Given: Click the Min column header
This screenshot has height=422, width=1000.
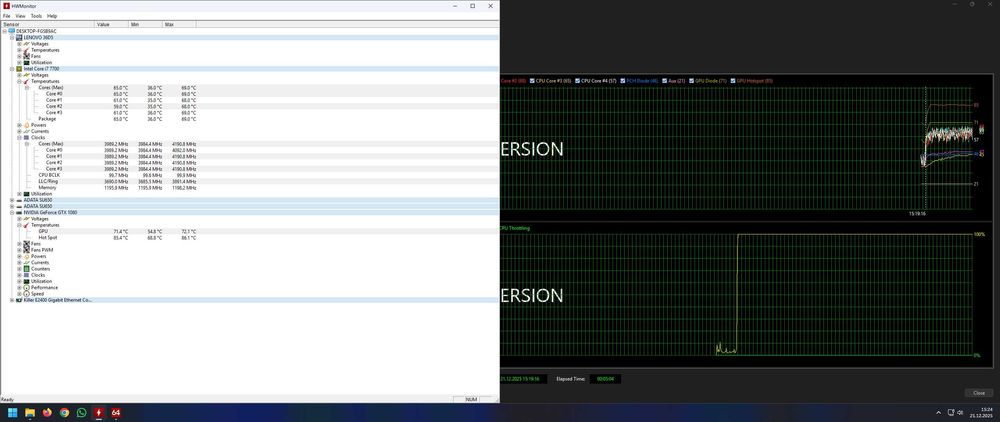Looking at the screenshot, I should coord(146,24).
